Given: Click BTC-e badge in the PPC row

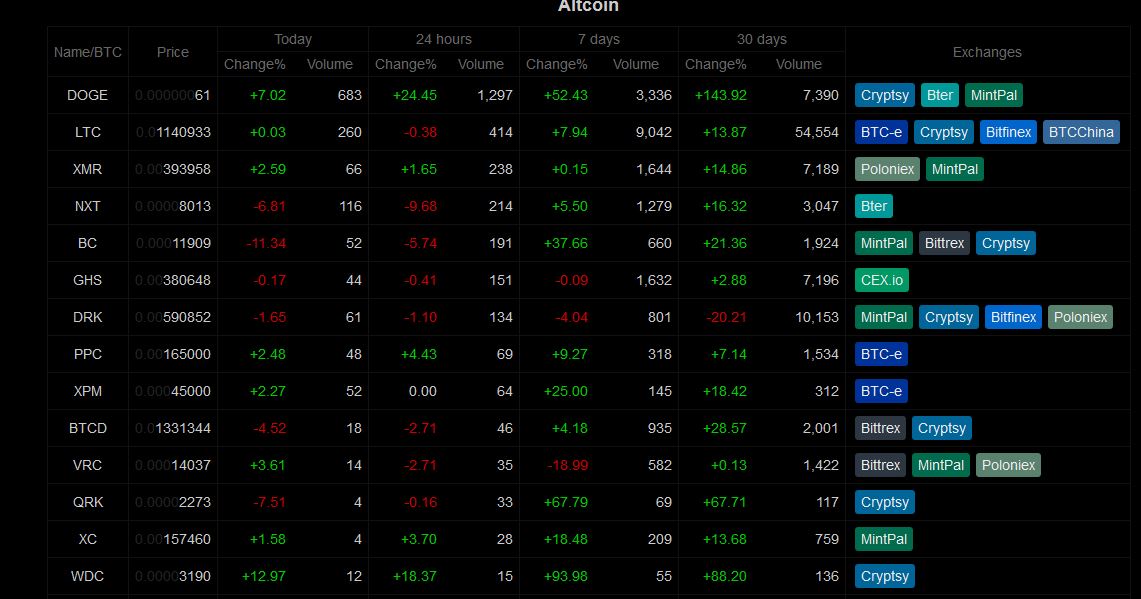Looking at the screenshot, I should (x=881, y=355).
